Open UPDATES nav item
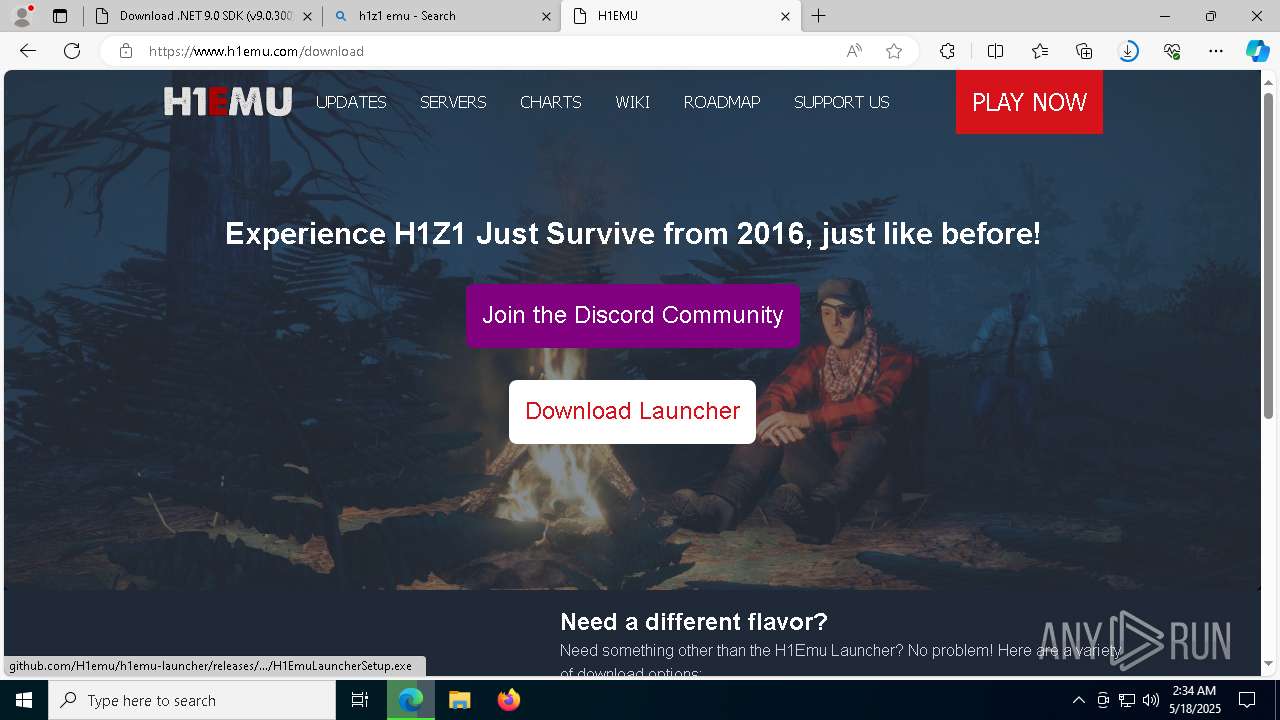This screenshot has height=720, width=1280. pos(351,102)
